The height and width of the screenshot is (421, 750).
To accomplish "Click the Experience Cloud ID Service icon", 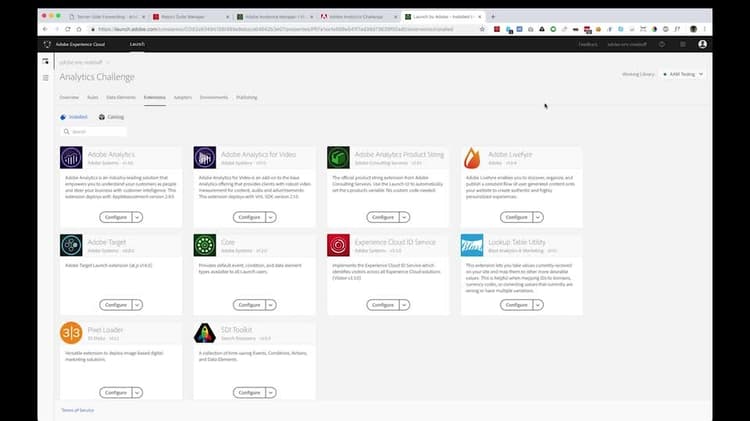I will click(338, 245).
